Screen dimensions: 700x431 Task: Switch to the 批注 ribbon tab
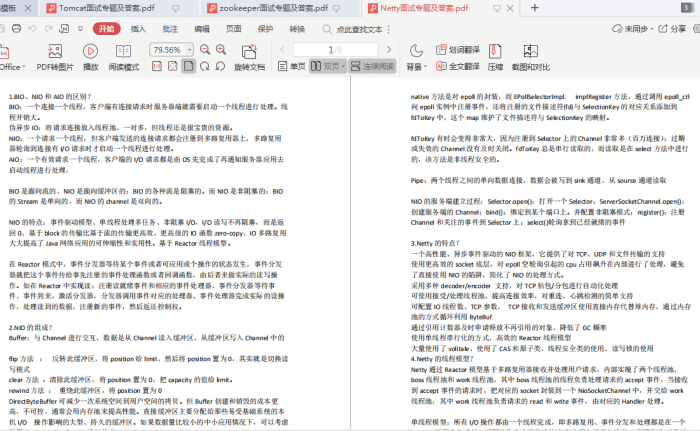(170, 29)
